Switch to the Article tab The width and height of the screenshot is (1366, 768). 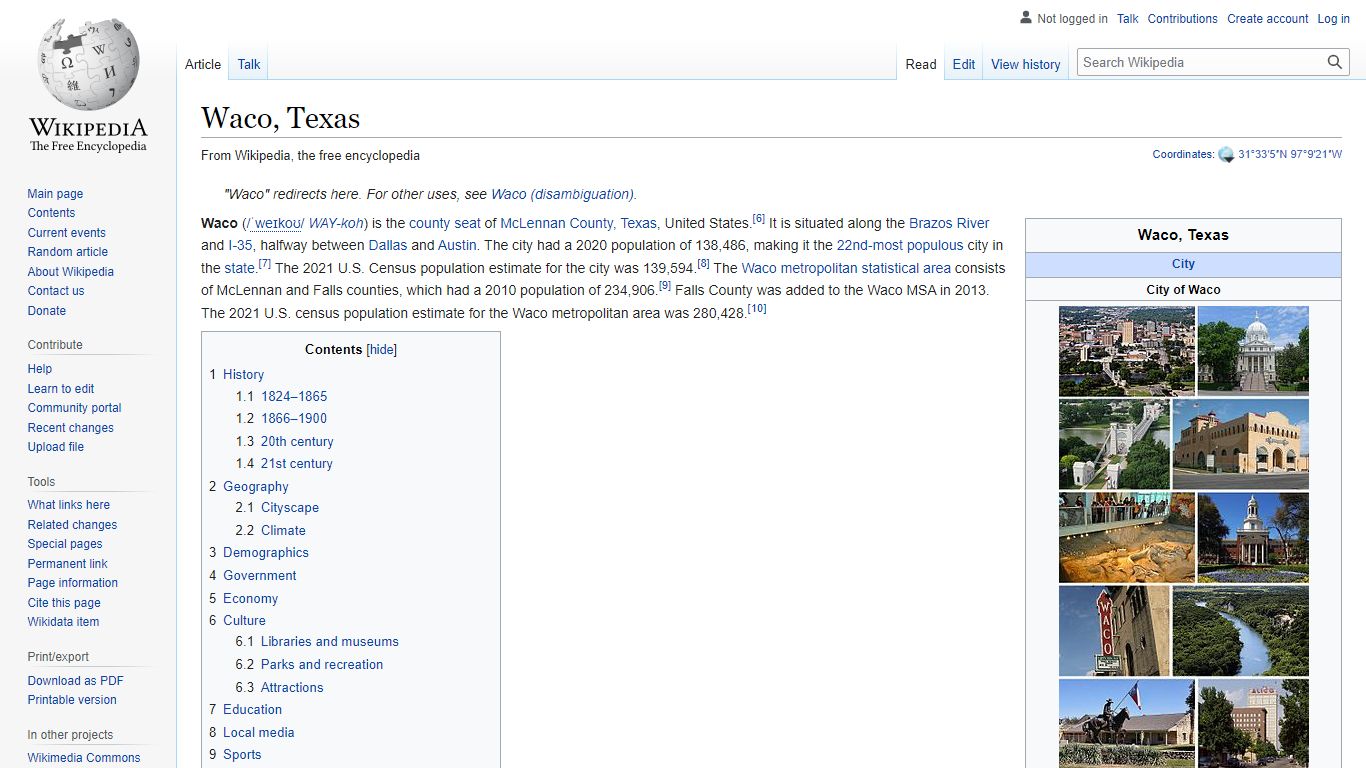coord(203,64)
